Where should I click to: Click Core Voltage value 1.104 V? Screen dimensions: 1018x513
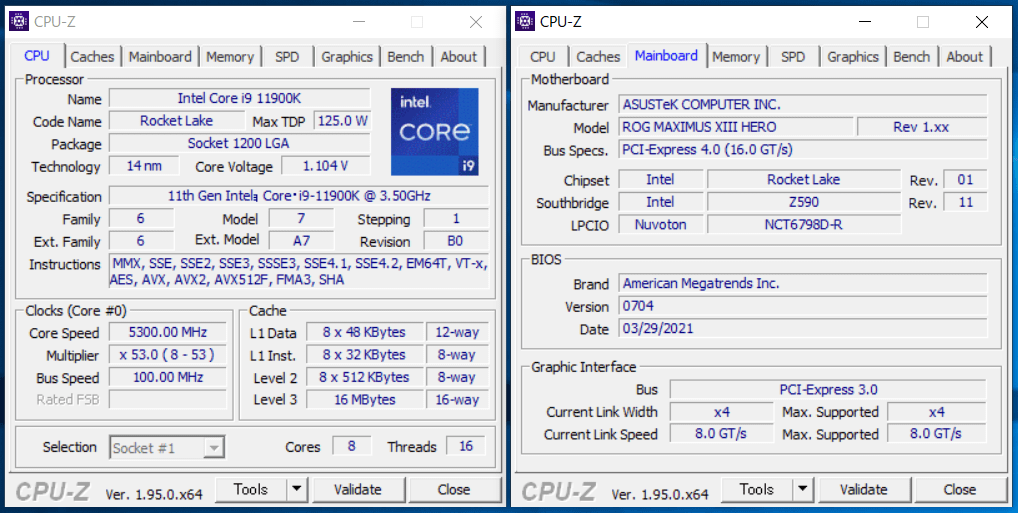(325, 166)
